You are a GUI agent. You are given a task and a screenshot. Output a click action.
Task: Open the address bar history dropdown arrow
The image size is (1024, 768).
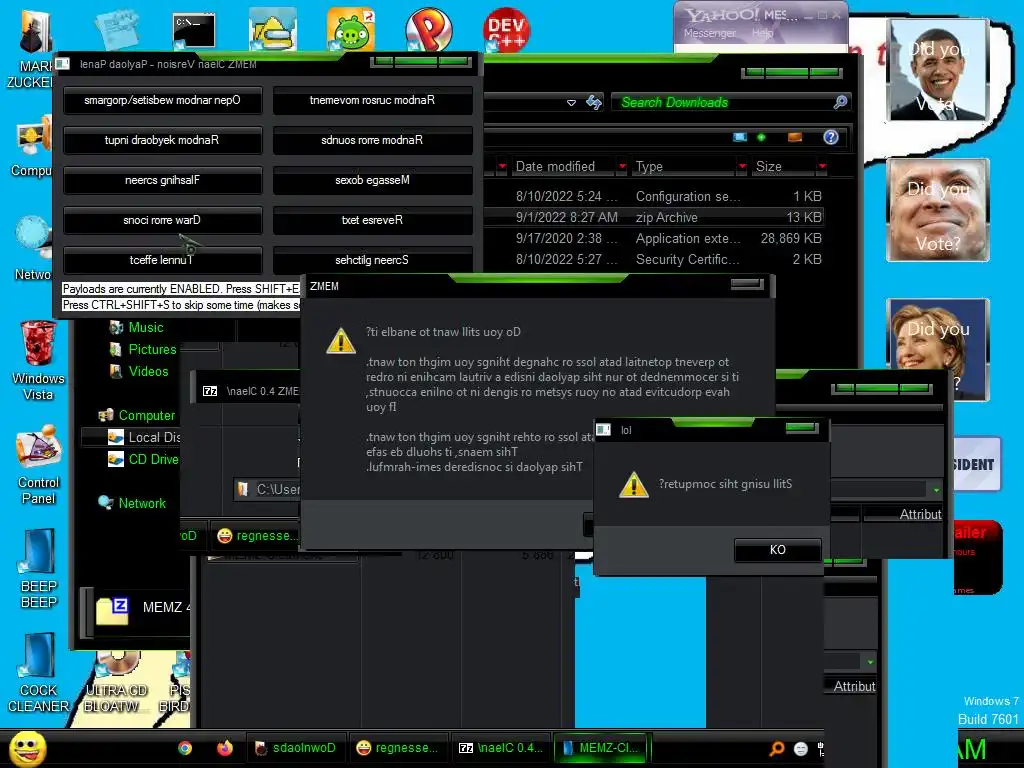point(571,103)
